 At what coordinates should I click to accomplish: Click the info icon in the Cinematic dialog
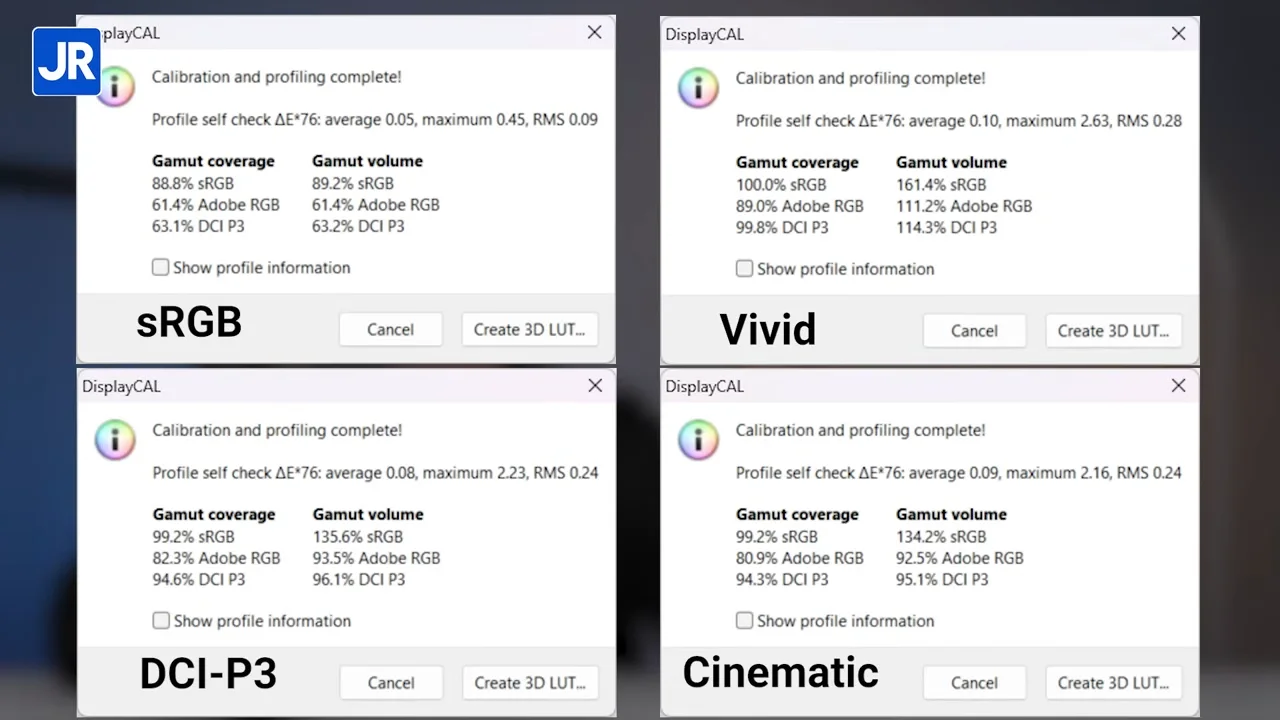[698, 440]
